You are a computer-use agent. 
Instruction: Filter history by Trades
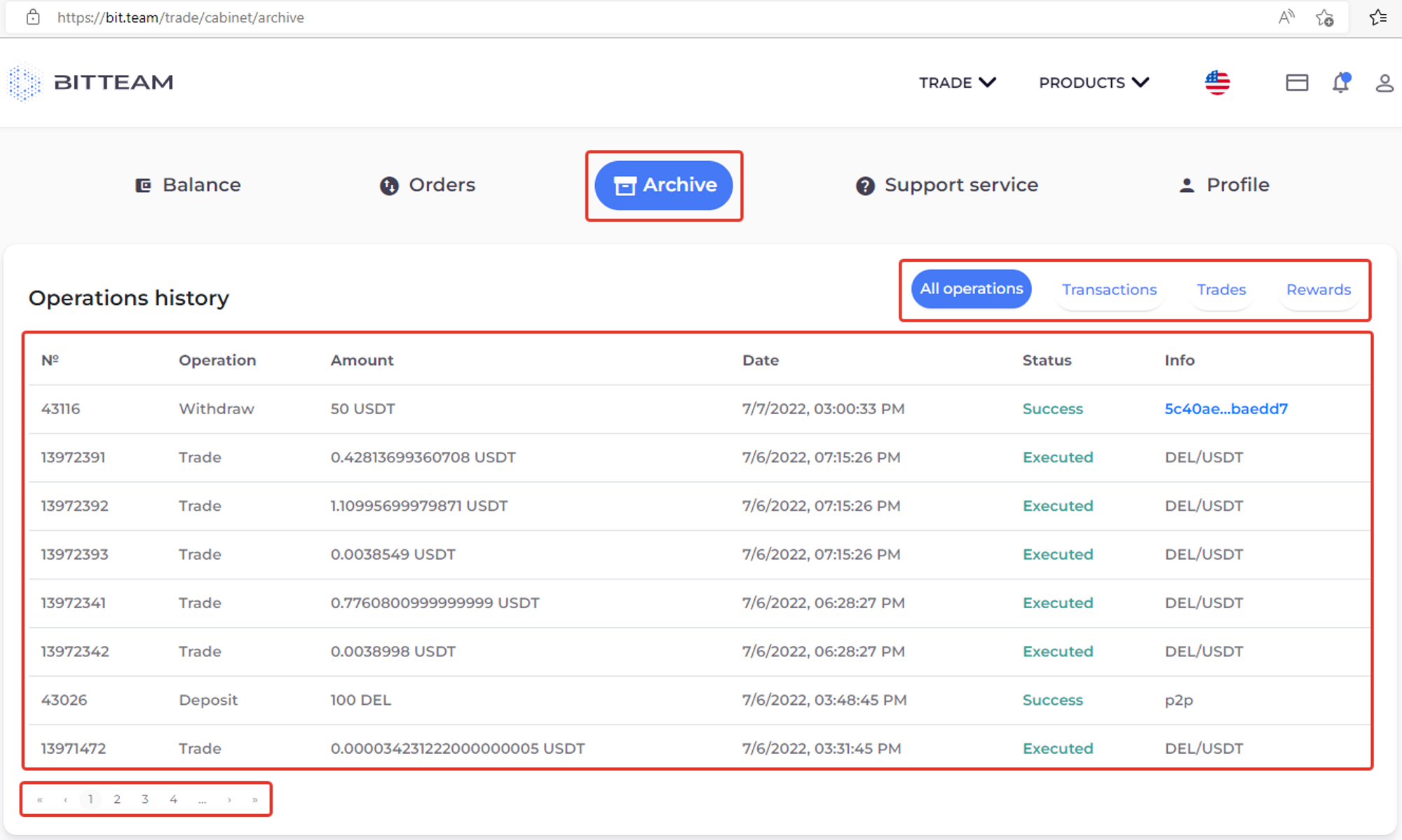pos(1221,289)
